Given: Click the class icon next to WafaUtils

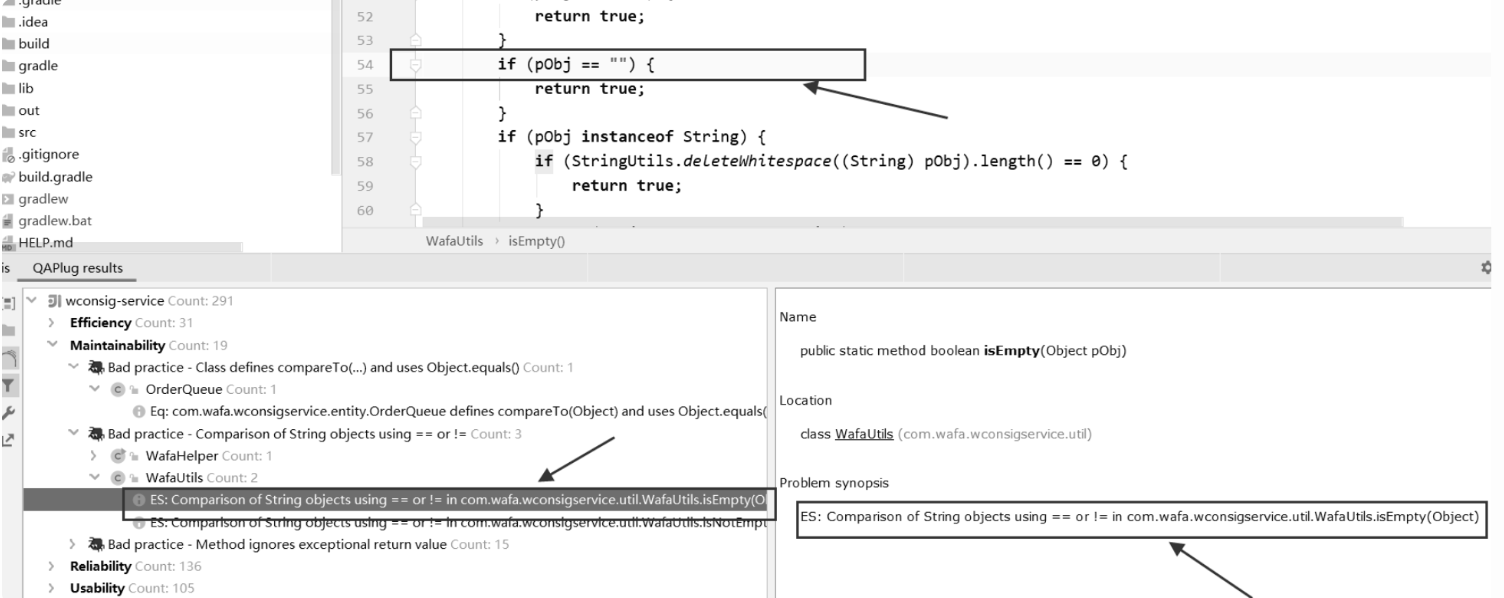Looking at the screenshot, I should pos(116,477).
